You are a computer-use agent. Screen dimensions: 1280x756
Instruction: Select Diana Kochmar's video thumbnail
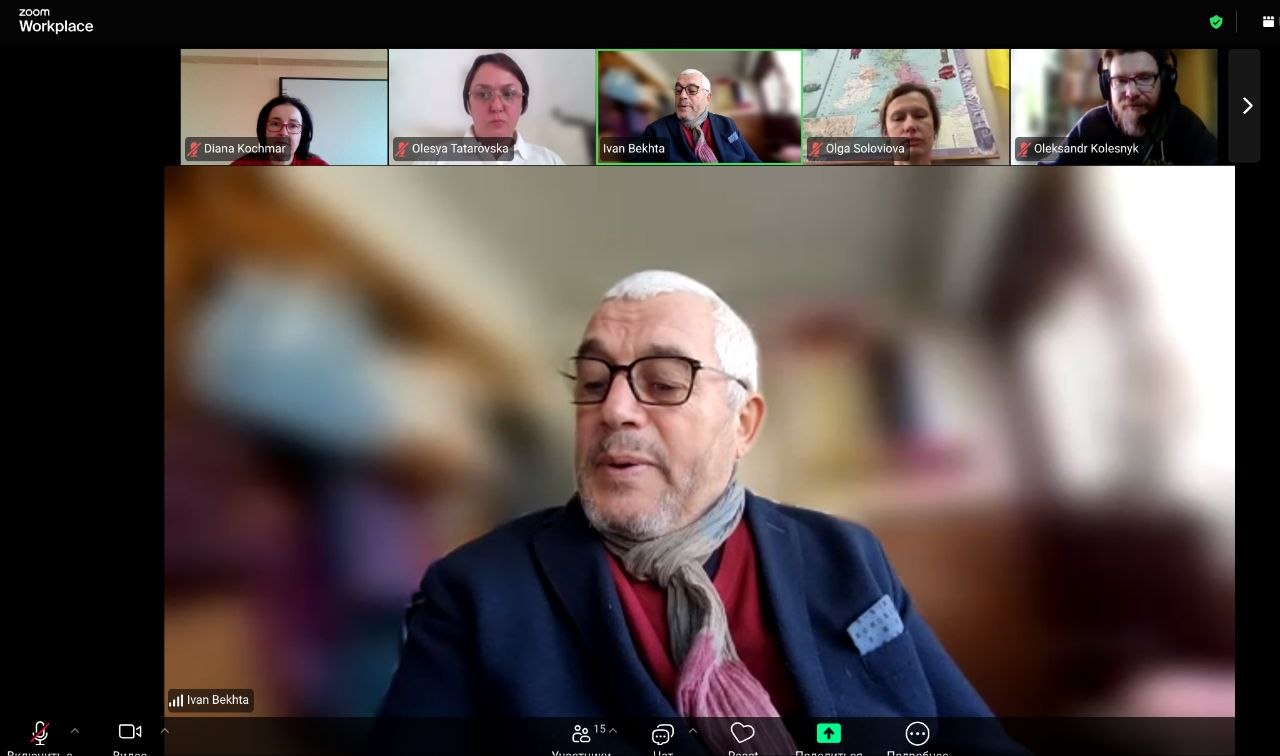tap(284, 106)
